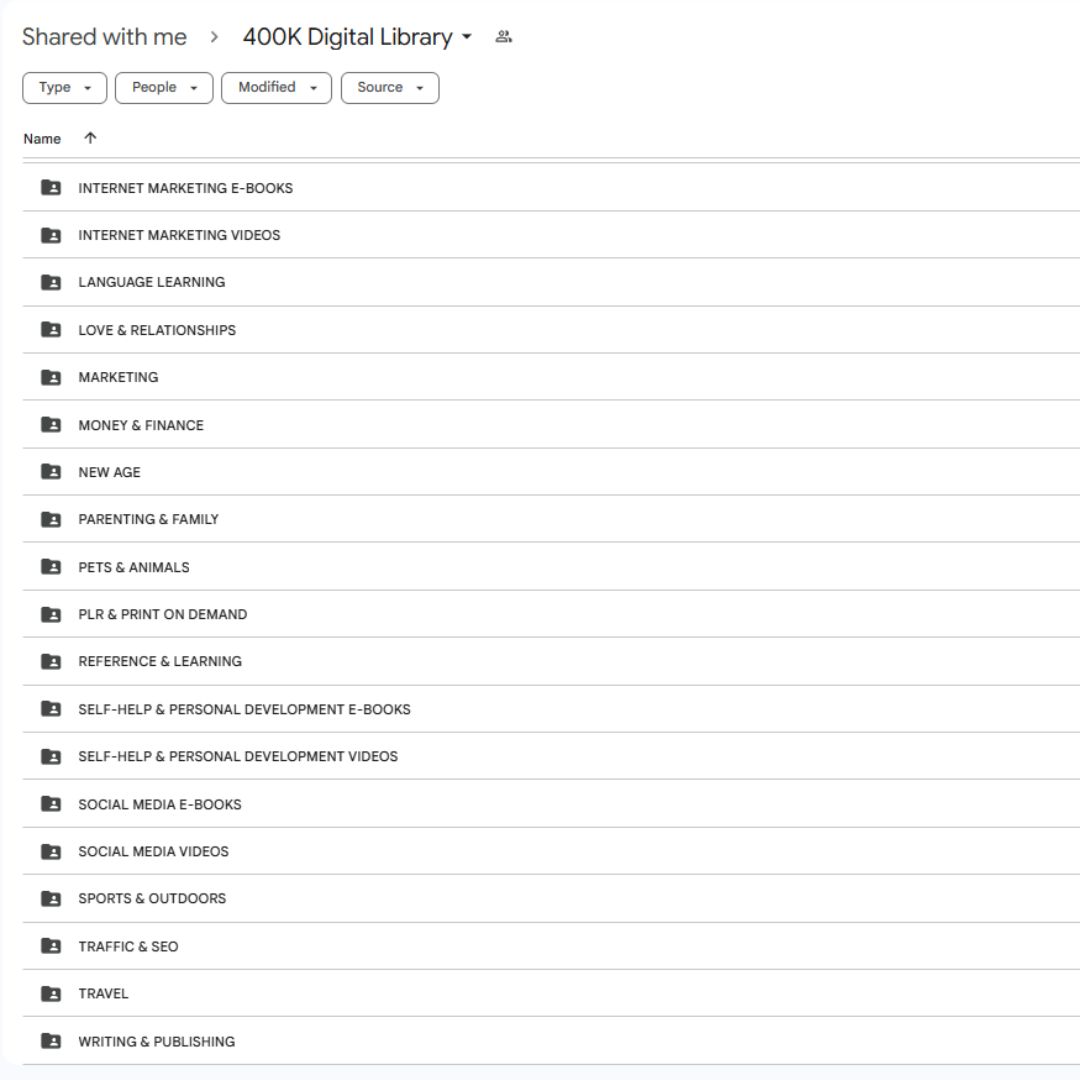Expand the Modified filter dropdown

pos(276,87)
